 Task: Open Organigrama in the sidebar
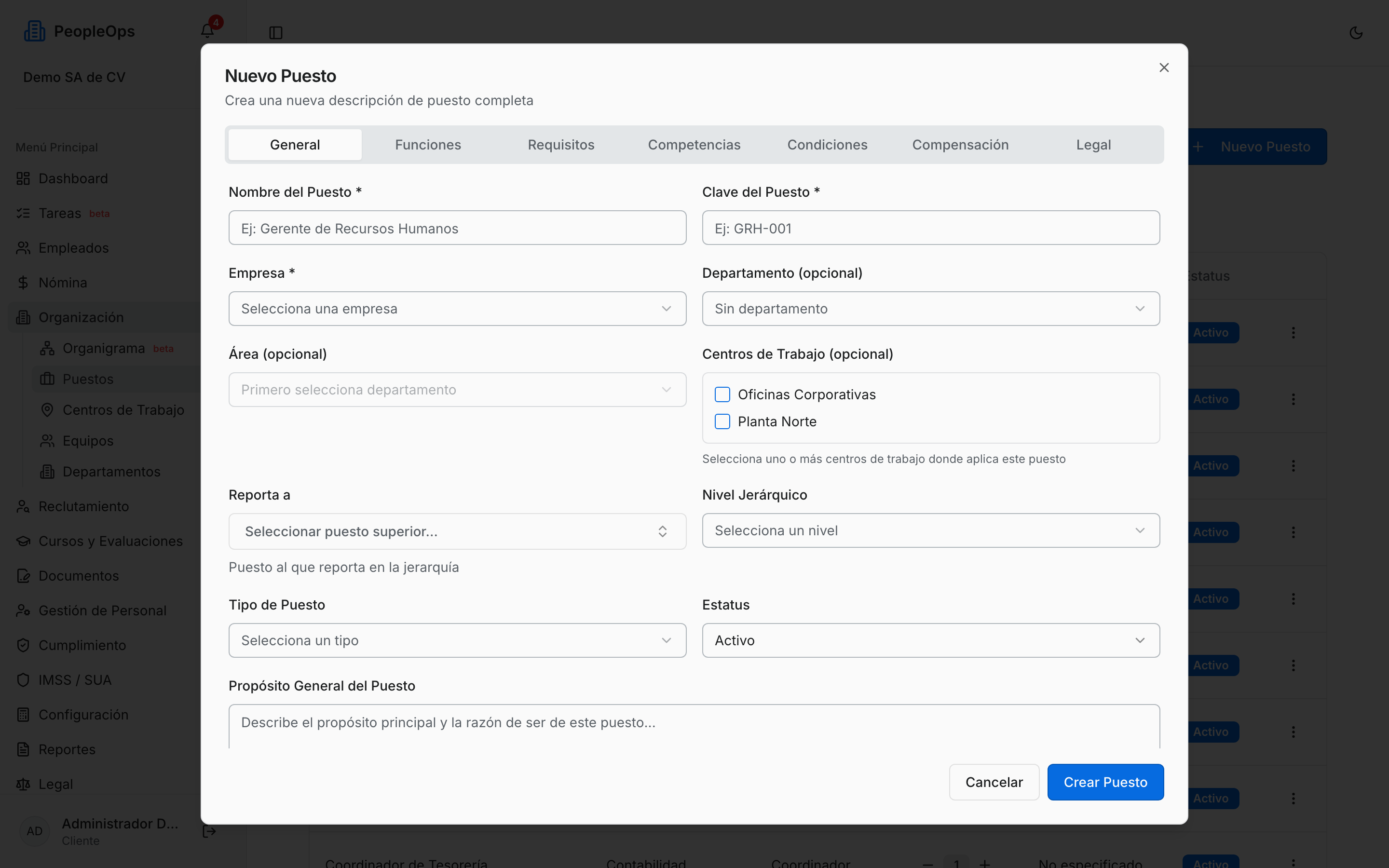click(103, 349)
